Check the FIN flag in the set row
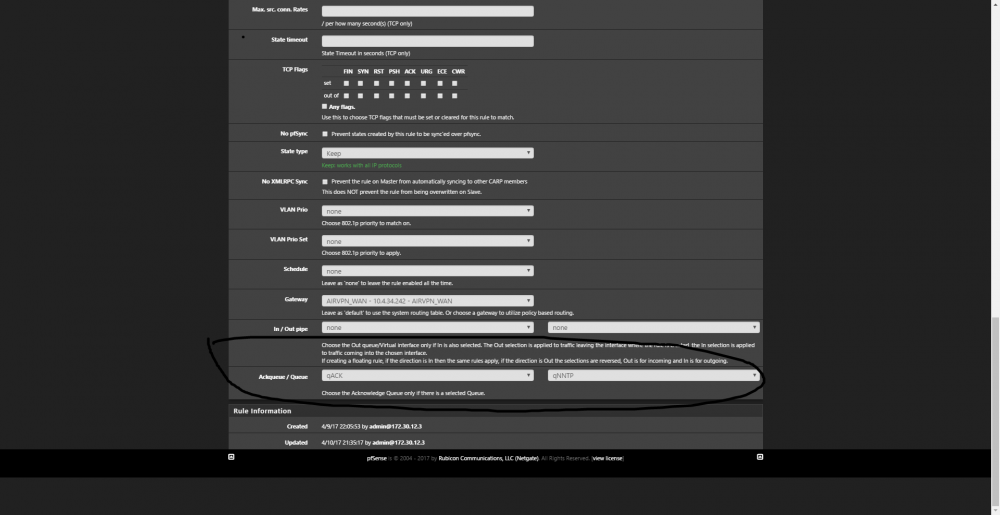 [x=346, y=83]
